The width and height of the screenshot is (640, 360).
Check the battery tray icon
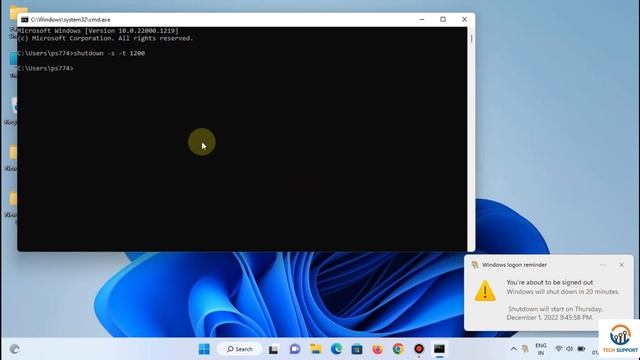(x=581, y=349)
